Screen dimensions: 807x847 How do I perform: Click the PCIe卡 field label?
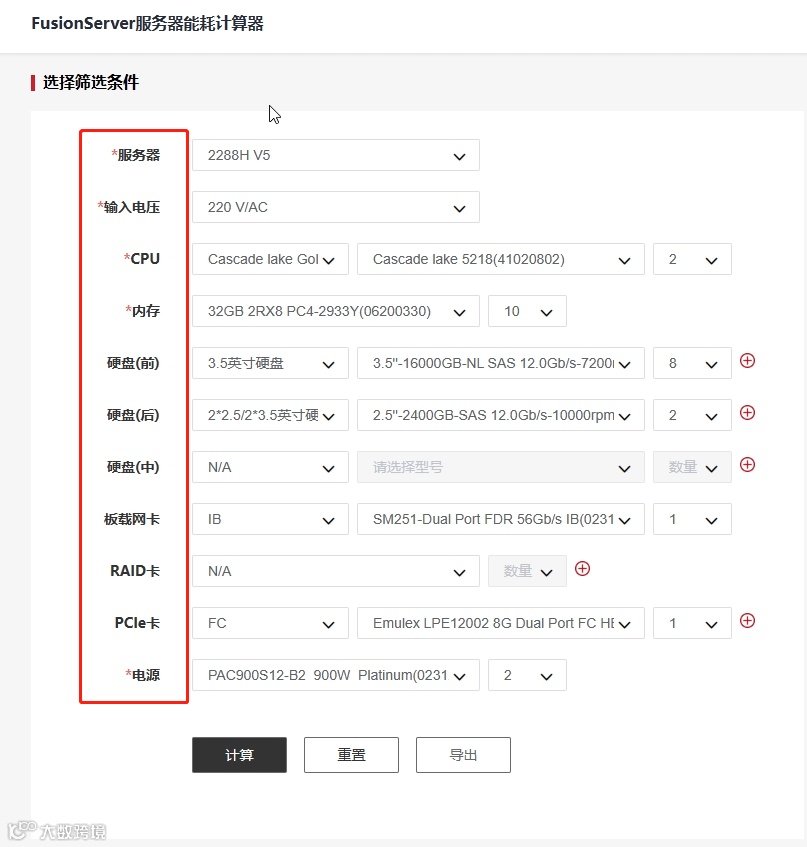(137, 623)
